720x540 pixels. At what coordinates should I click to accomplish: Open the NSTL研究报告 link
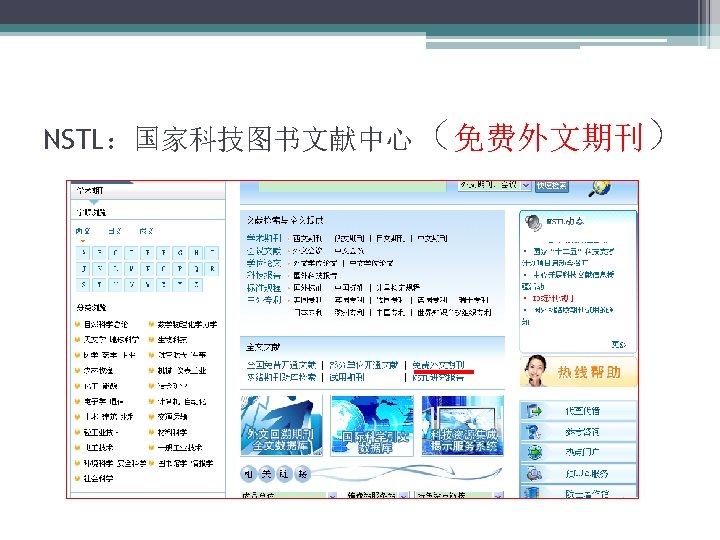click(x=438, y=377)
